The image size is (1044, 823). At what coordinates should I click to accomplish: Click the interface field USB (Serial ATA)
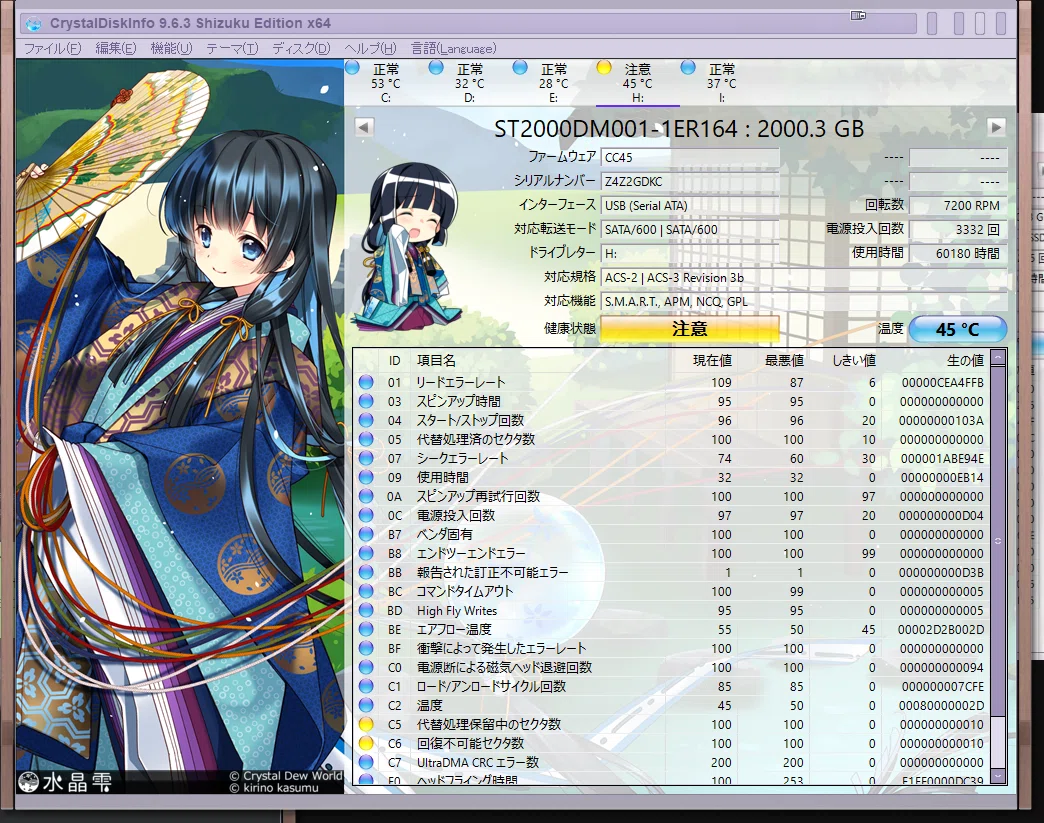click(690, 205)
